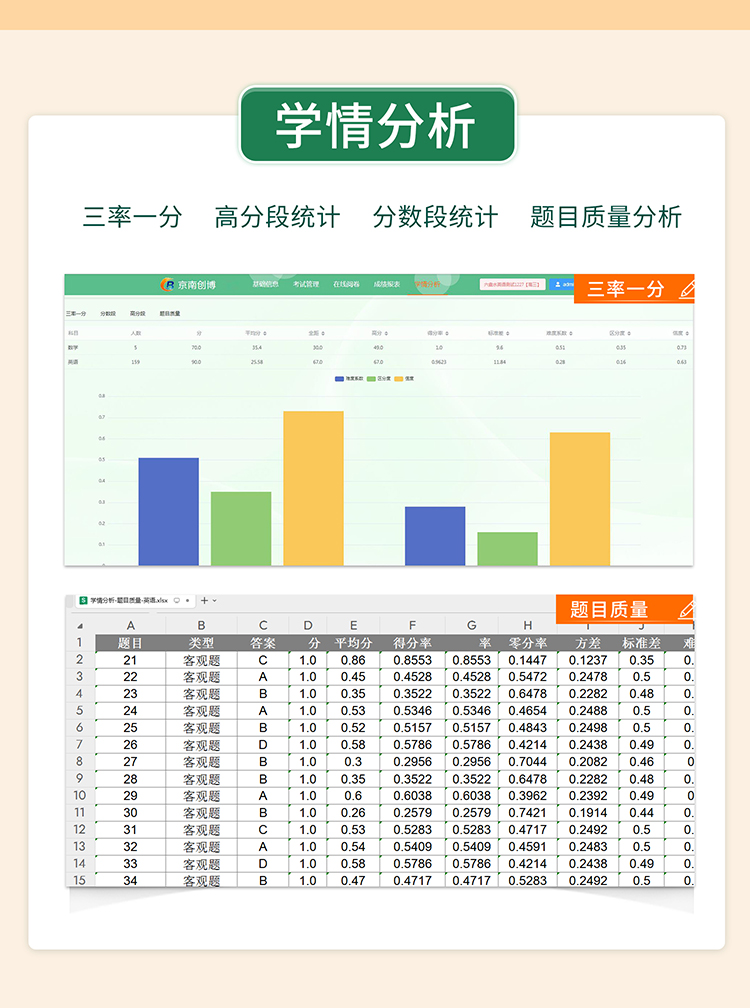This screenshot has height=1008, width=750.
Task: Open the 在线阅卷 menu item
Action: click(346, 285)
